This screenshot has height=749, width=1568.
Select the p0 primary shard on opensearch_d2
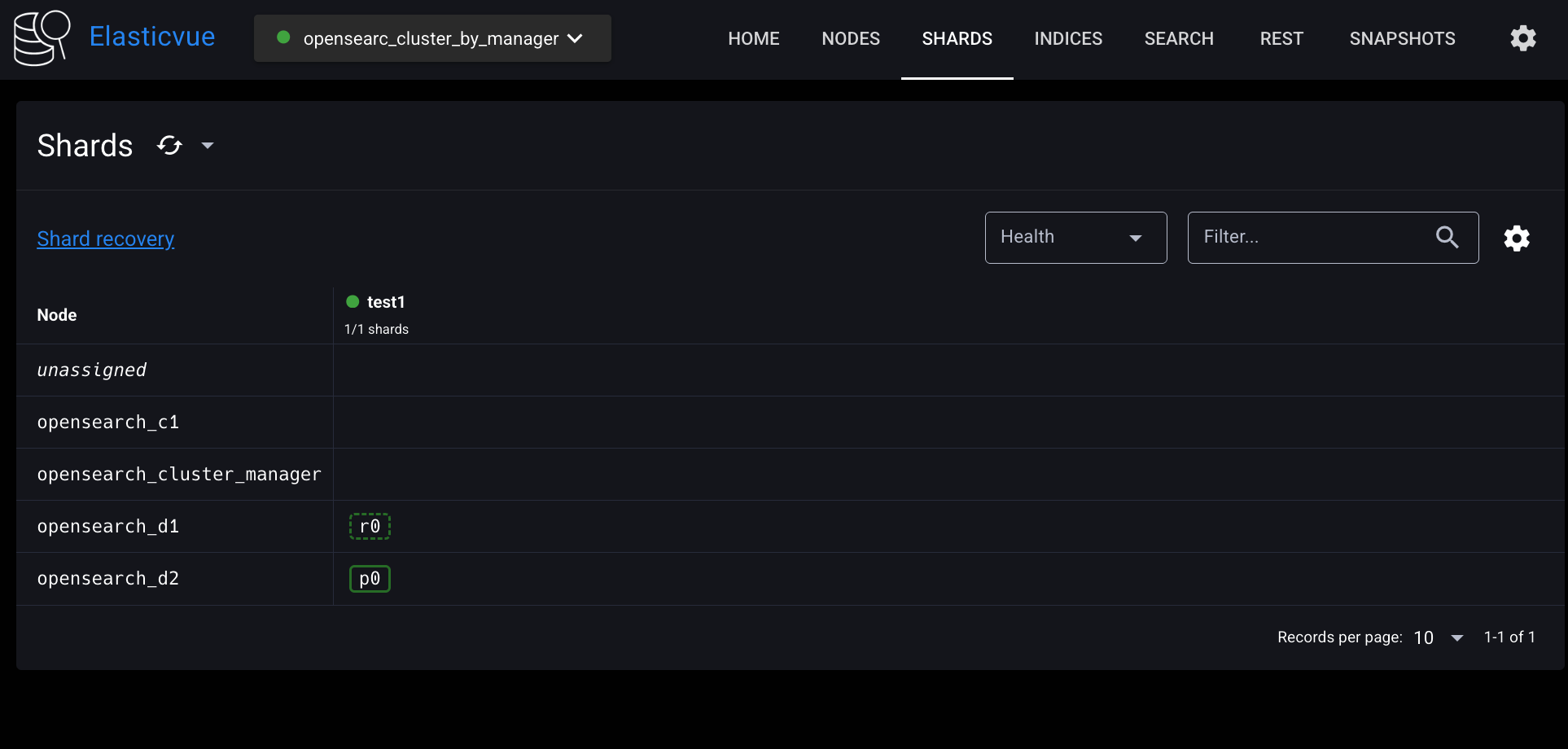(x=370, y=579)
